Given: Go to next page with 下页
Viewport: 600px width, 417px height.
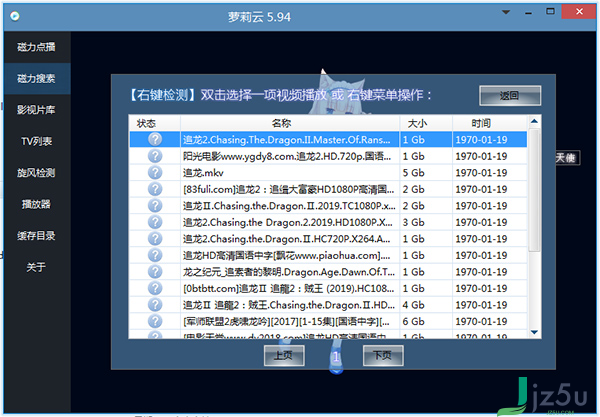Looking at the screenshot, I should tap(383, 355).
